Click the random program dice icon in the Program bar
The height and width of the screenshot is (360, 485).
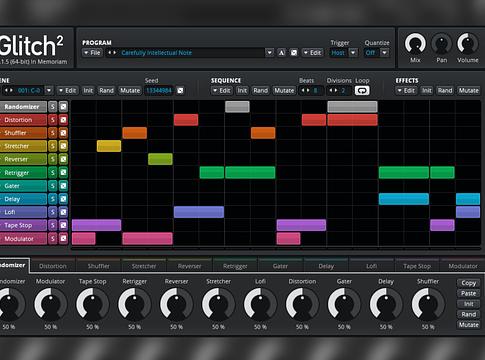click(x=294, y=53)
